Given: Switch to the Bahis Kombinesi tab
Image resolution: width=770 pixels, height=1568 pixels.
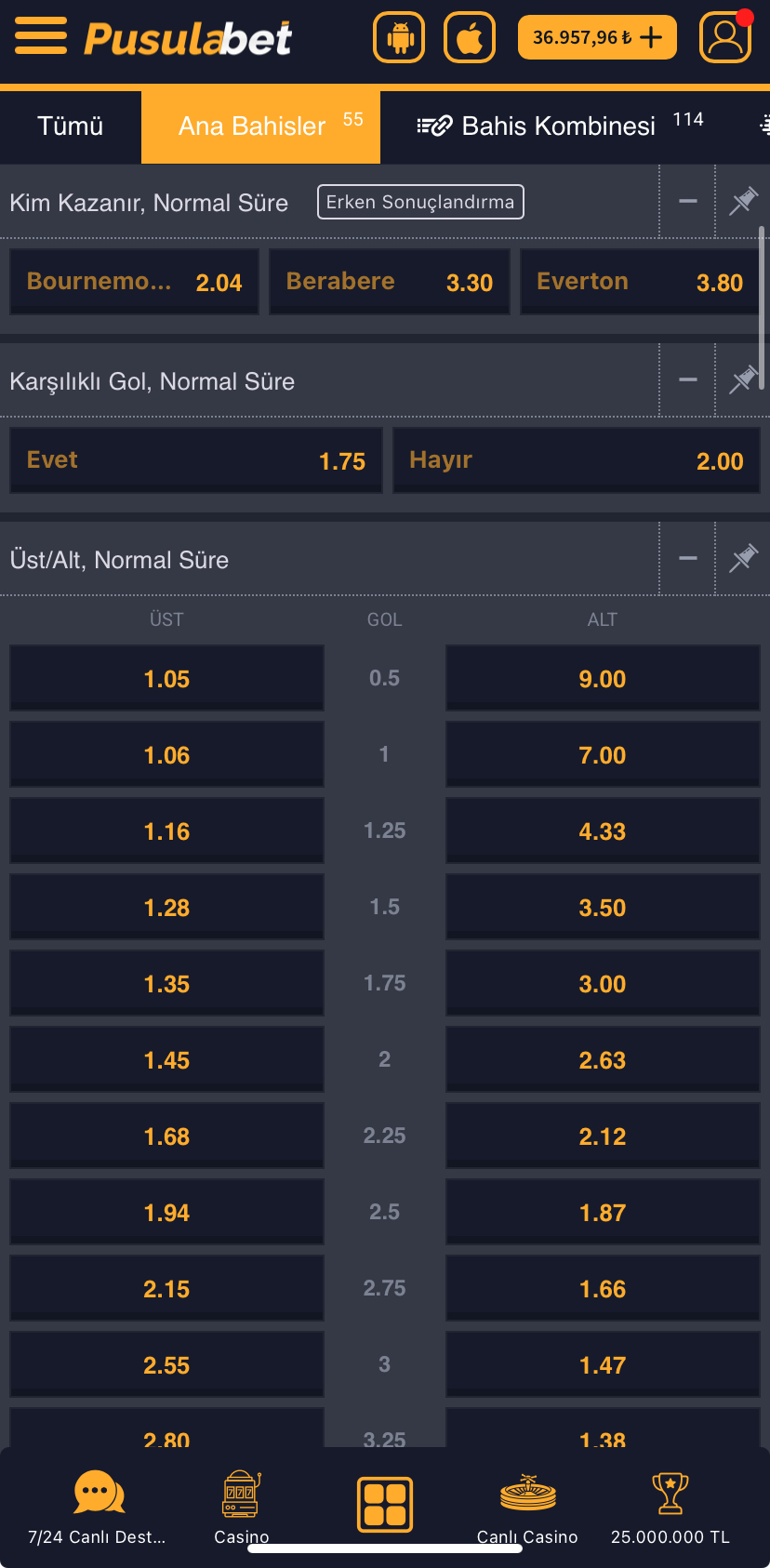Looking at the screenshot, I should coord(558,126).
